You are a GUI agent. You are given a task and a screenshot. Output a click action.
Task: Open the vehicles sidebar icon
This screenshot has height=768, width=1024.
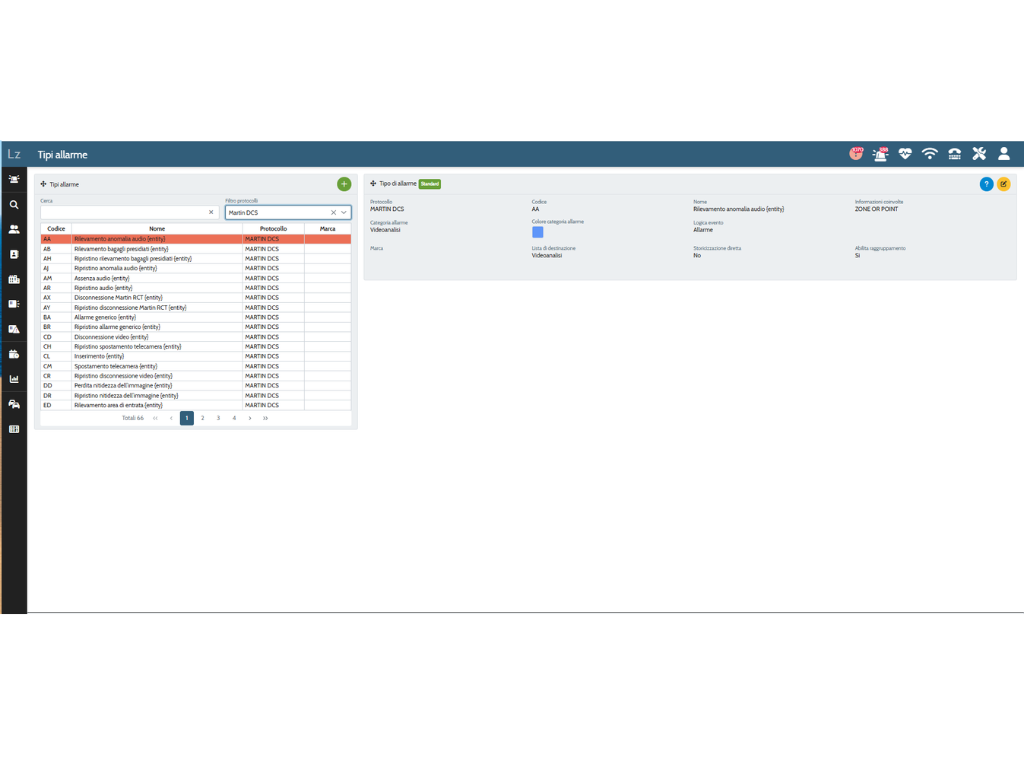(14, 404)
